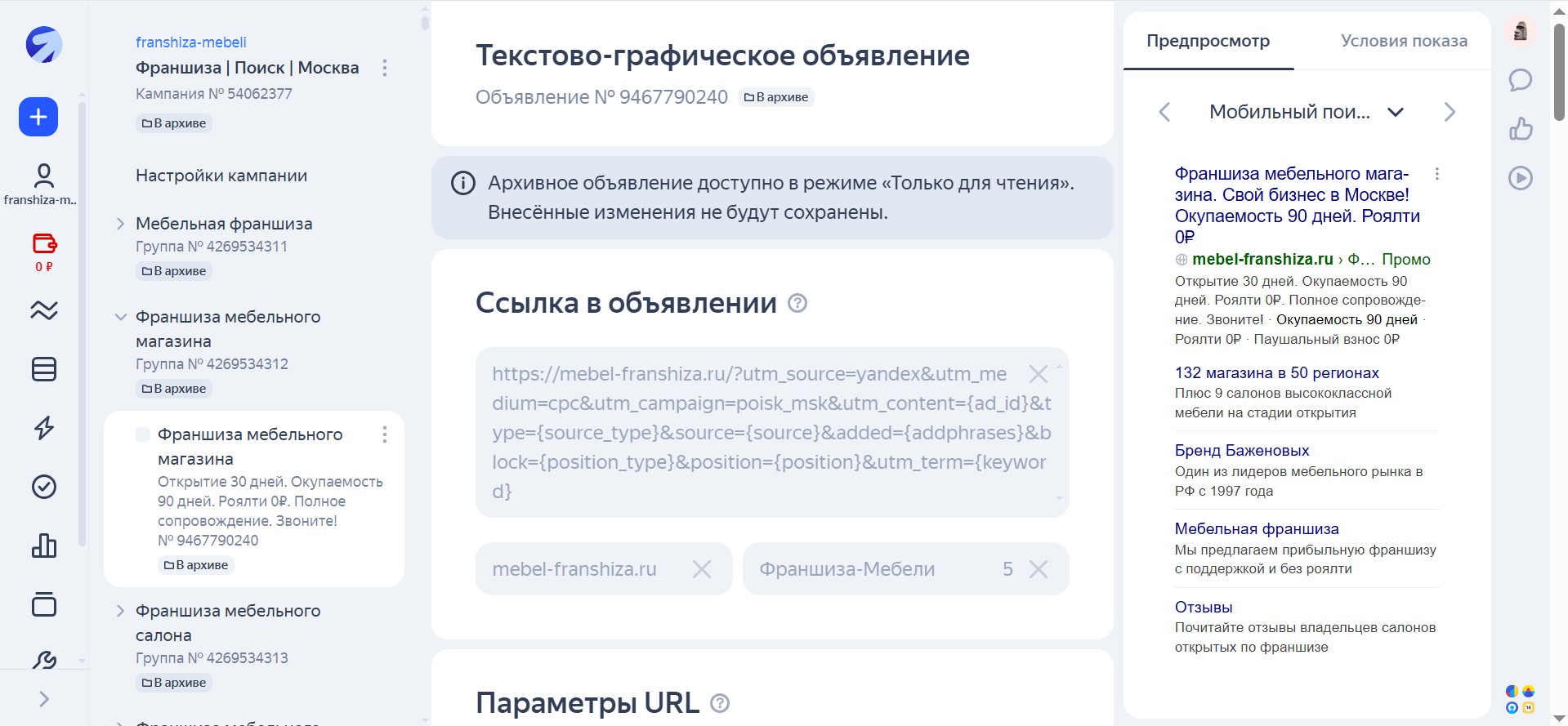The height and width of the screenshot is (726, 1568).
Task: Click Кампания № 54062377 text
Action: [214, 94]
